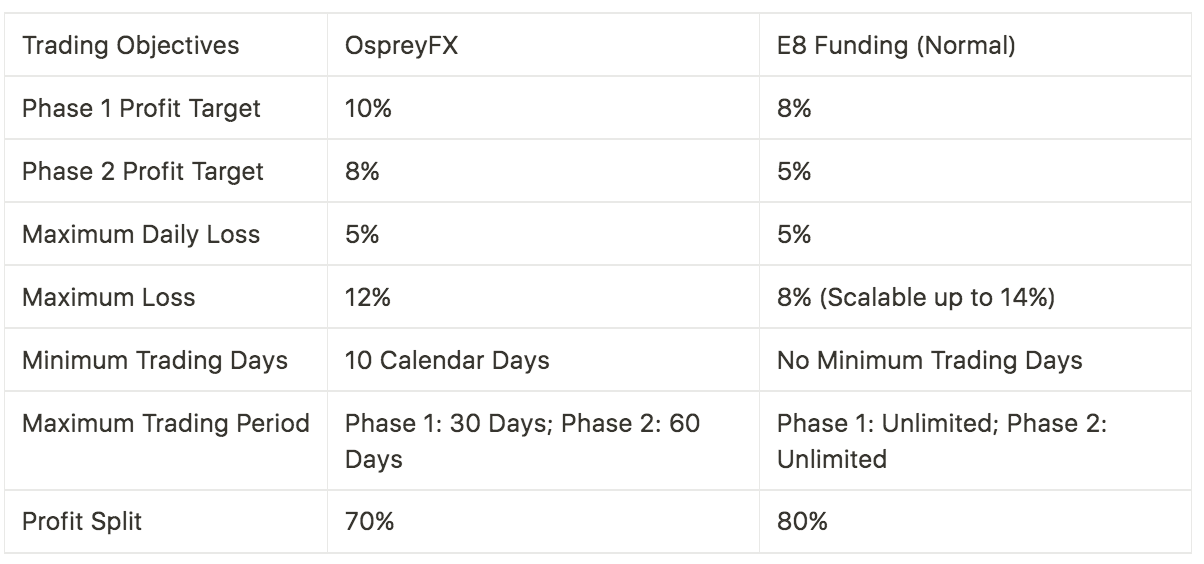The height and width of the screenshot is (564, 1204).
Task: Click the OspreyFX column header
Action: pyautogui.click(x=543, y=46)
